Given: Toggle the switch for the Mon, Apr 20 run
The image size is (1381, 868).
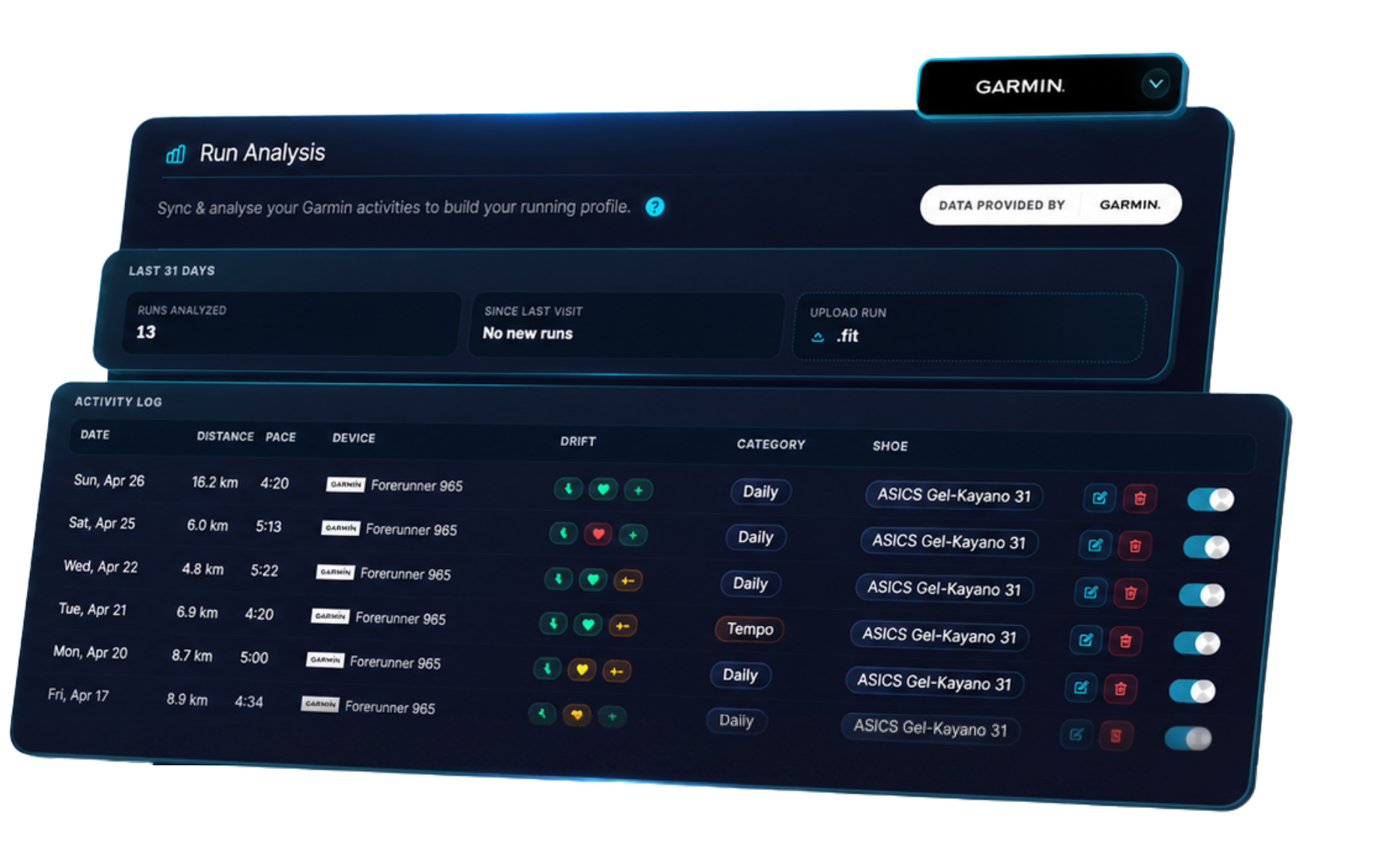Looking at the screenshot, I should [1192, 691].
